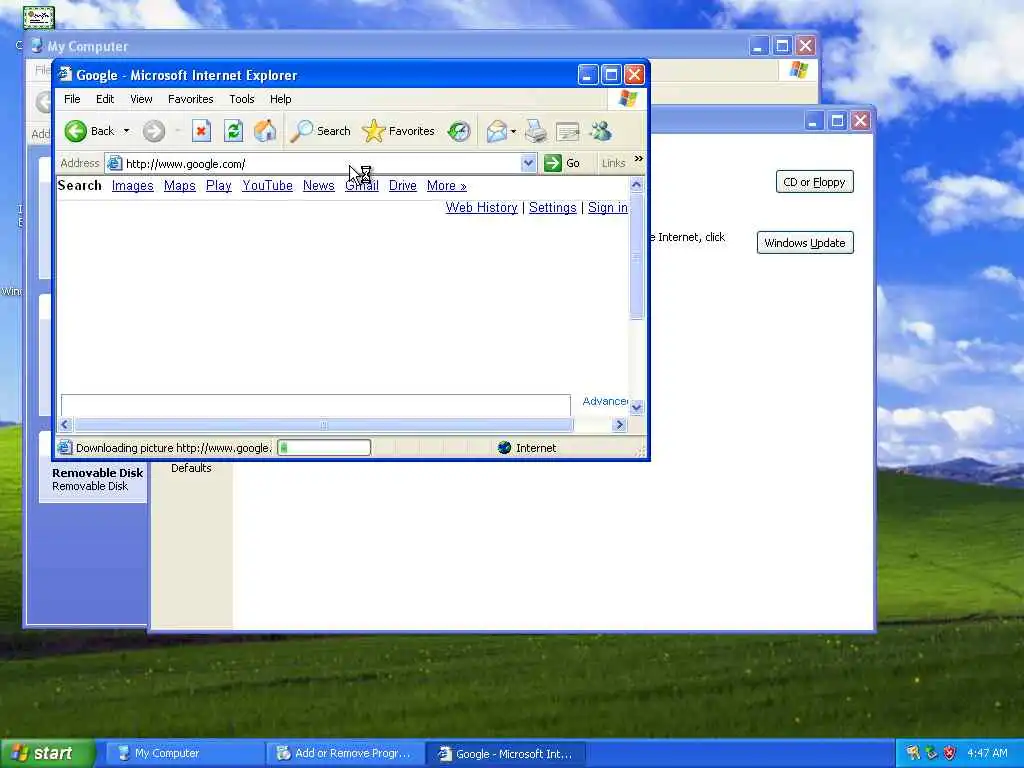Open the More » link

tap(447, 186)
